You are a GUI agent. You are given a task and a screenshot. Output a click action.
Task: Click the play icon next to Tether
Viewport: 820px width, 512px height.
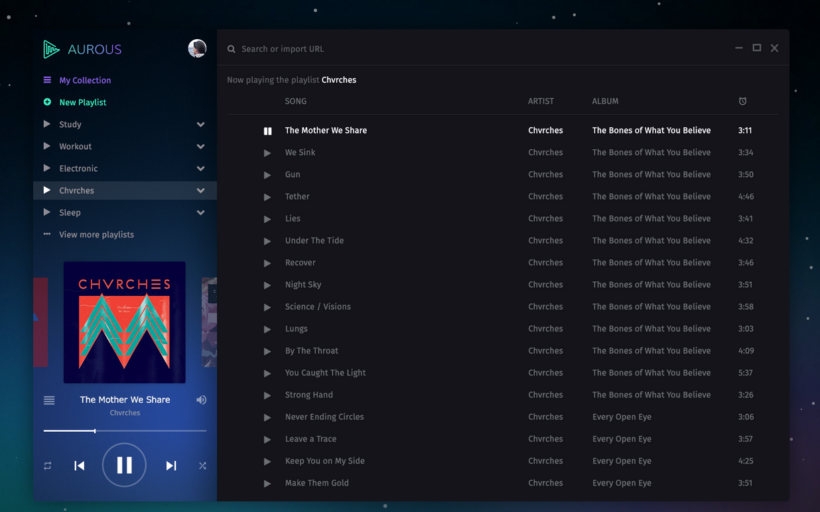pyautogui.click(x=267, y=197)
